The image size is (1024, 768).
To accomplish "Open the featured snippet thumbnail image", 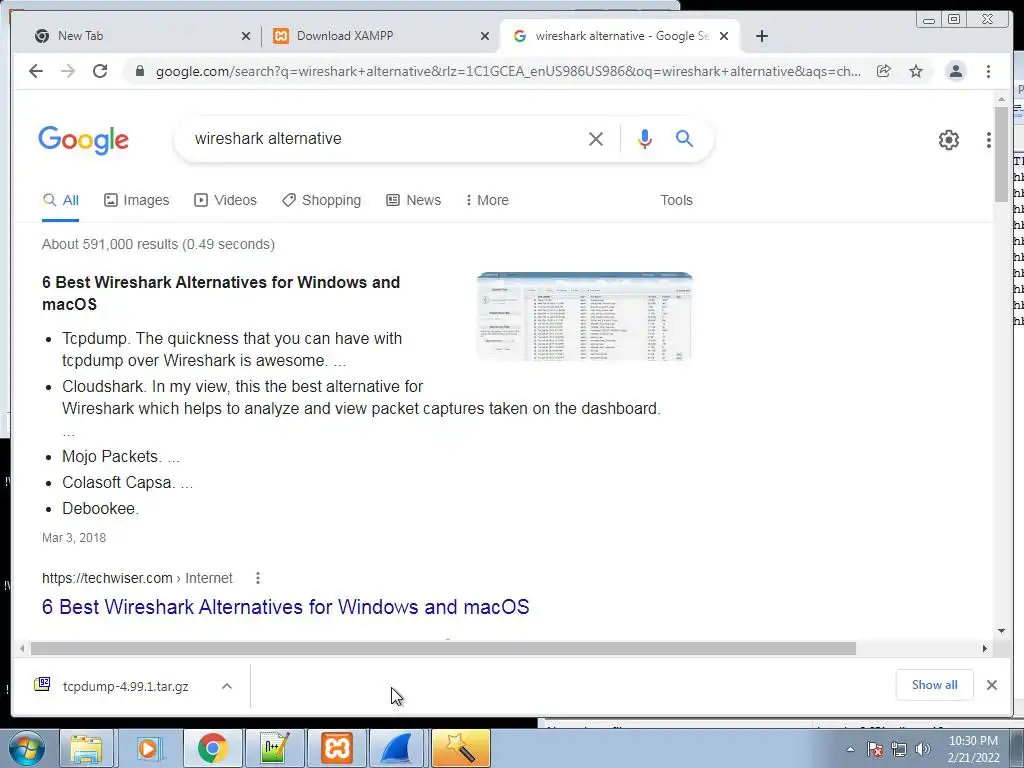I will coord(584,316).
